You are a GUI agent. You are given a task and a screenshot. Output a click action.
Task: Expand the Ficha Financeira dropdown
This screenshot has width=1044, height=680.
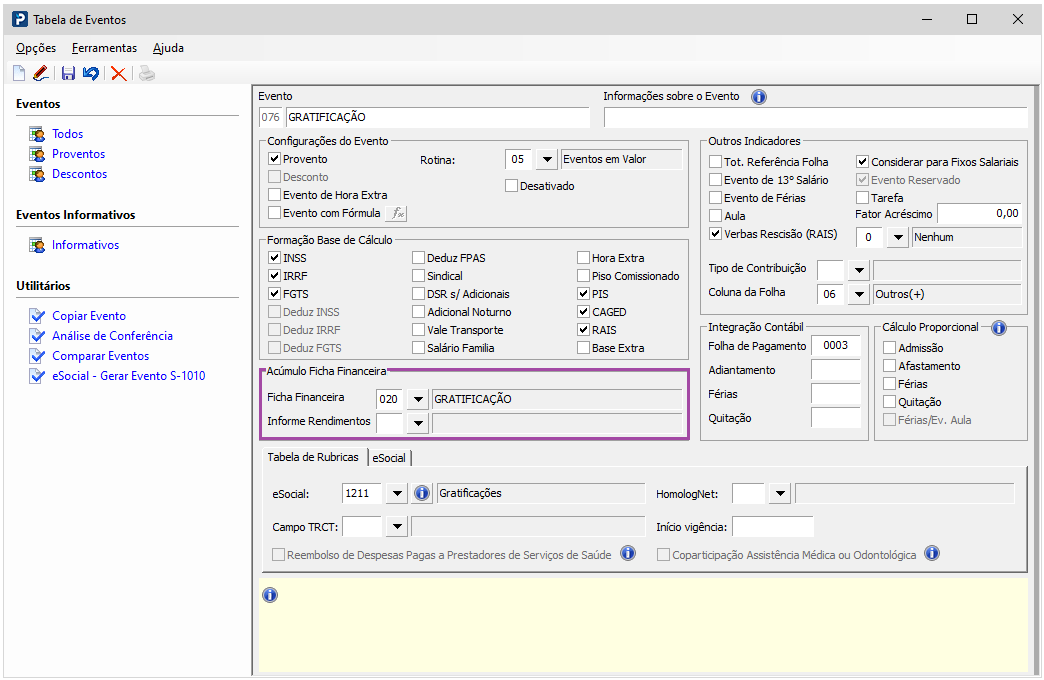click(x=417, y=399)
